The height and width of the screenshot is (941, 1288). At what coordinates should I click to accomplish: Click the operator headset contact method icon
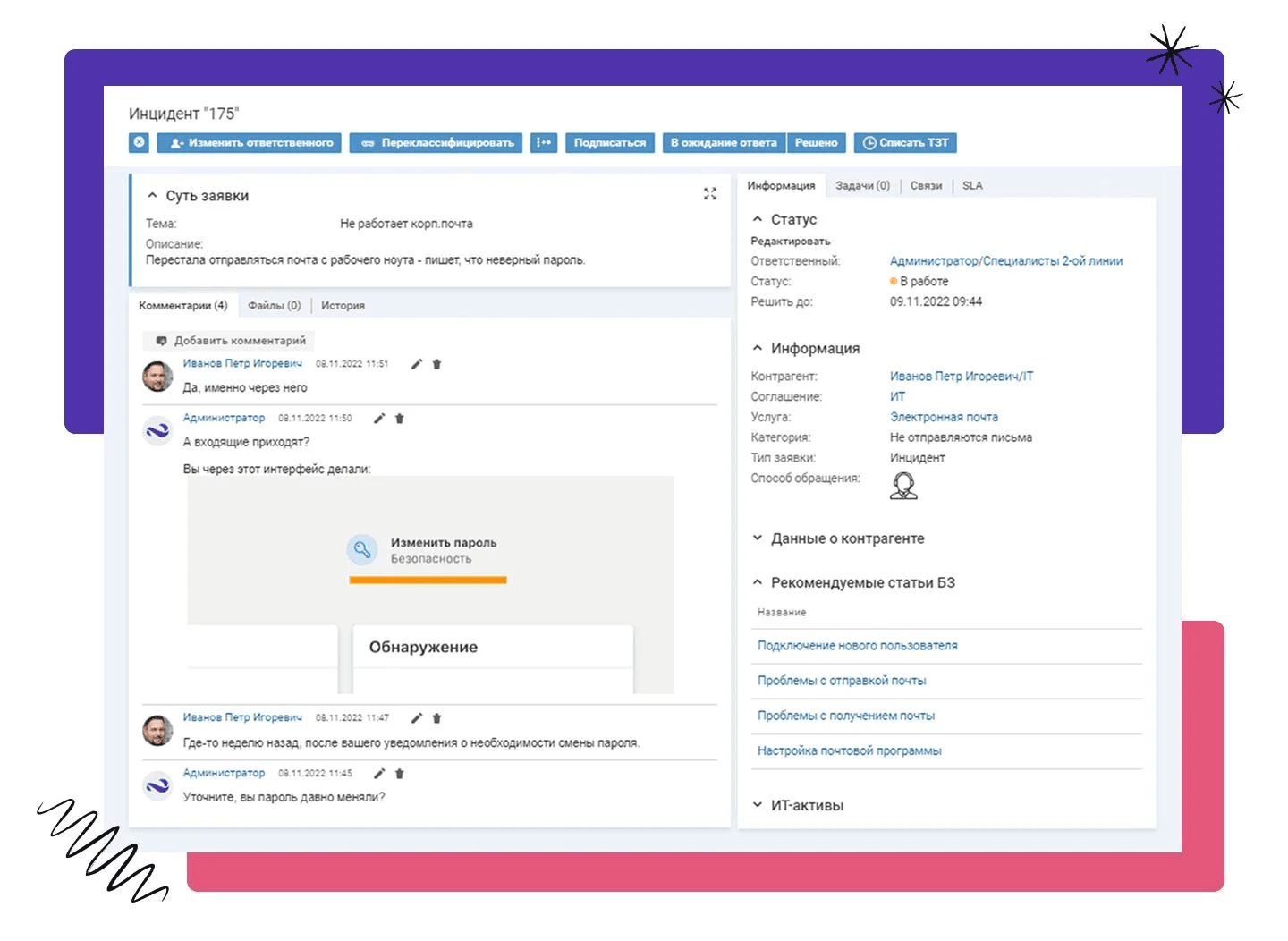coord(903,486)
